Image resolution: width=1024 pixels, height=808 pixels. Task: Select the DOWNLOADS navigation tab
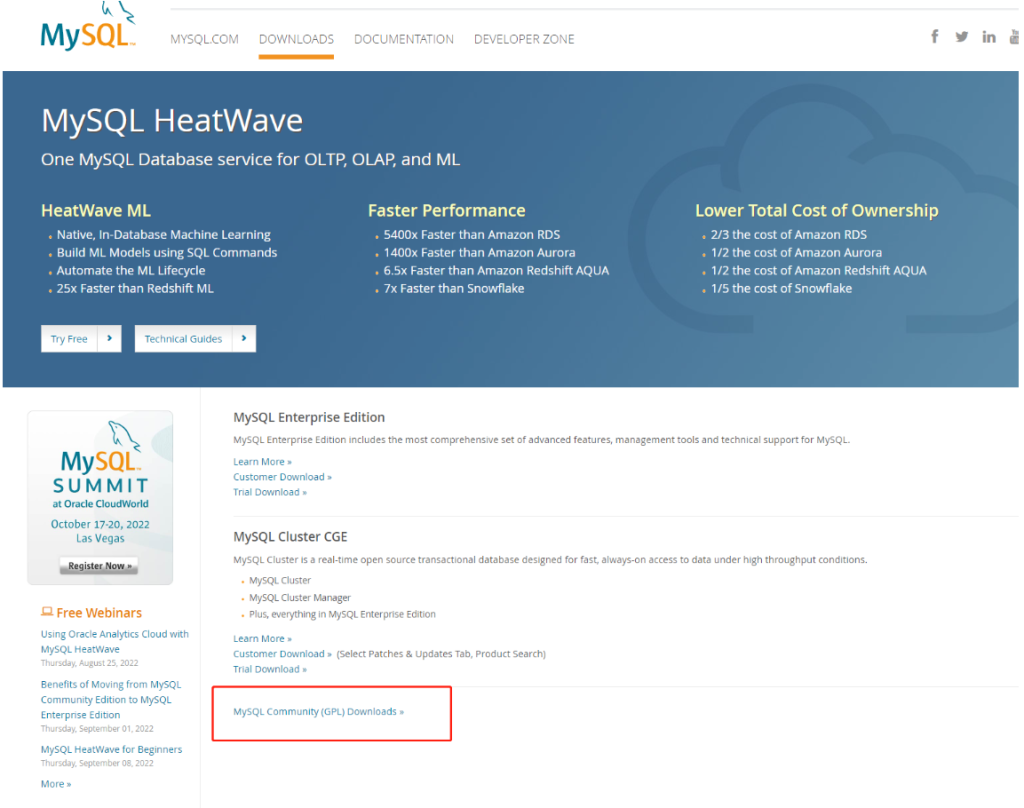[x=296, y=39]
